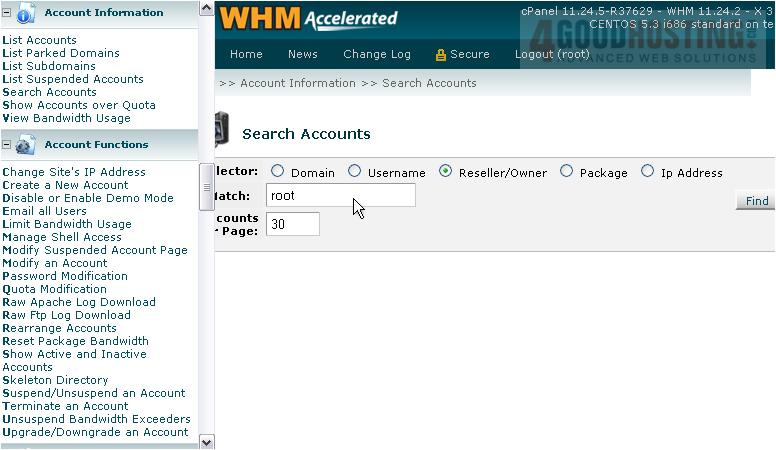Open Terminate an Account link
776x450 pixels.
[x=65, y=406]
